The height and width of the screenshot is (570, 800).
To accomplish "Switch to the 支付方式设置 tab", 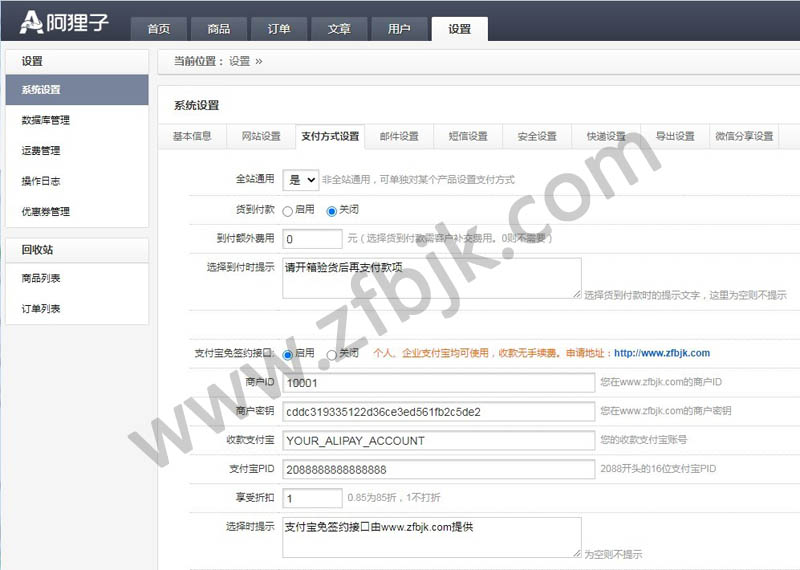I will tap(330, 136).
